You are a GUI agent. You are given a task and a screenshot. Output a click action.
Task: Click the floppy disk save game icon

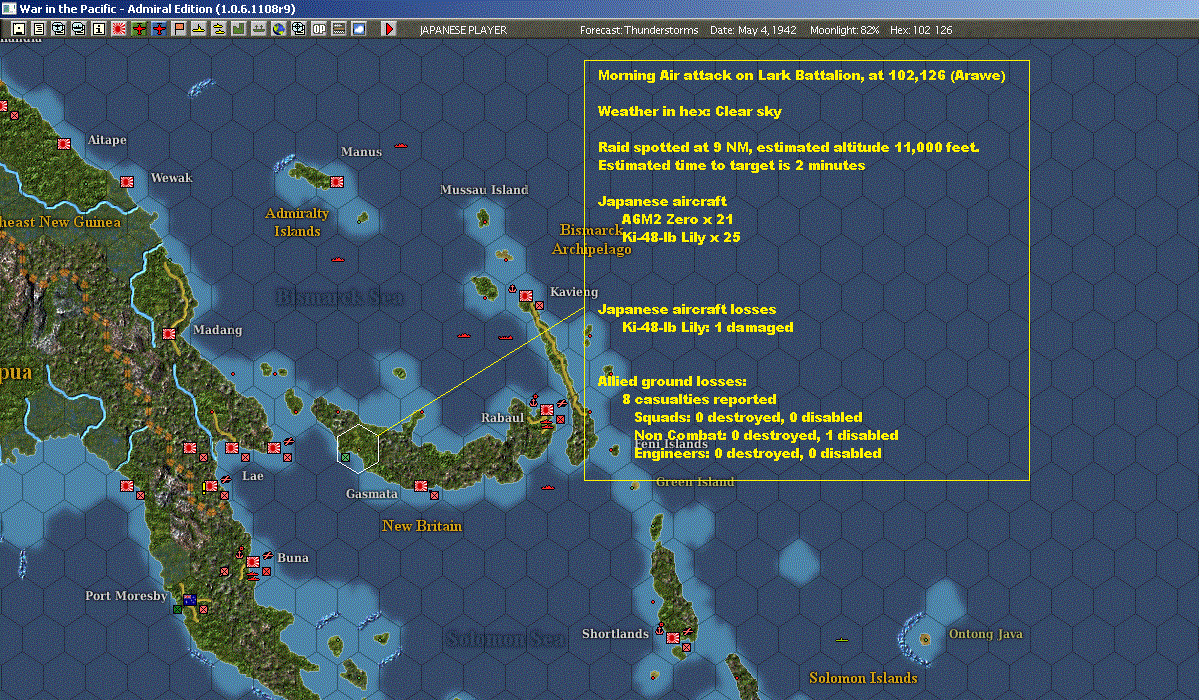pyautogui.click(x=19, y=29)
